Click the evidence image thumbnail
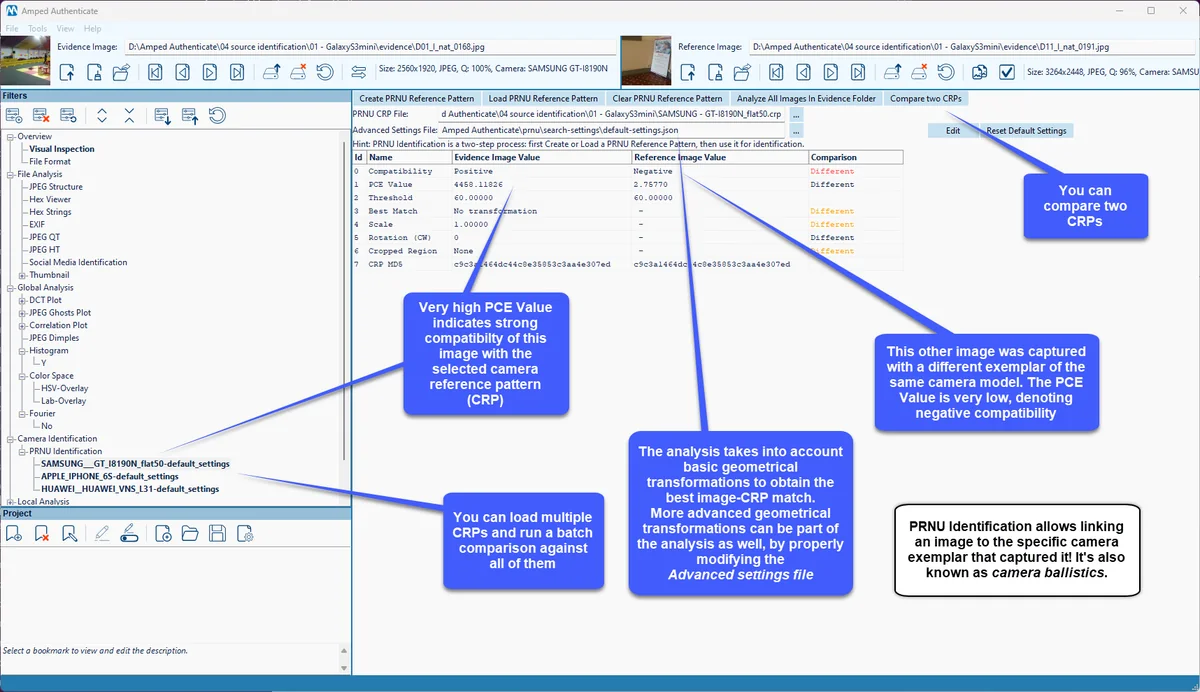Image resolution: width=1200 pixels, height=692 pixels. pos(25,61)
